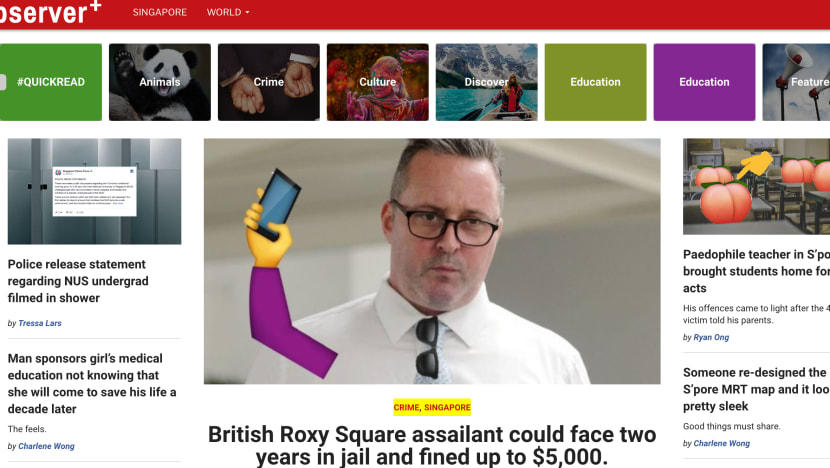Open the shower doors article thumbnail
The height and width of the screenshot is (468, 830).
(94, 191)
